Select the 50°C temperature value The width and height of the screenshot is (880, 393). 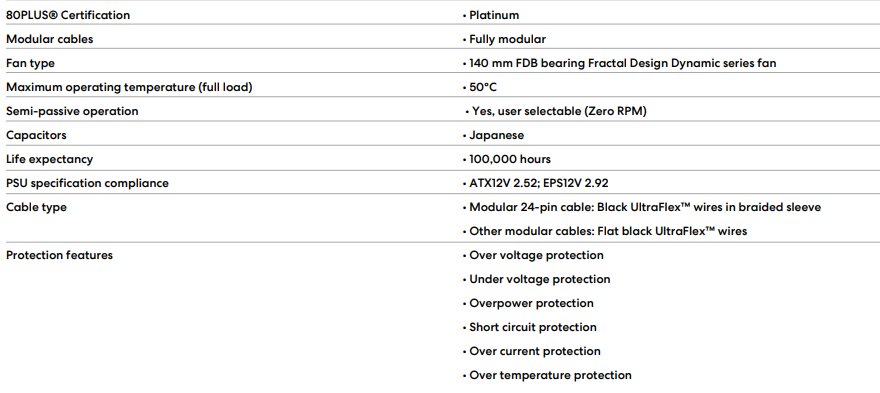click(483, 88)
